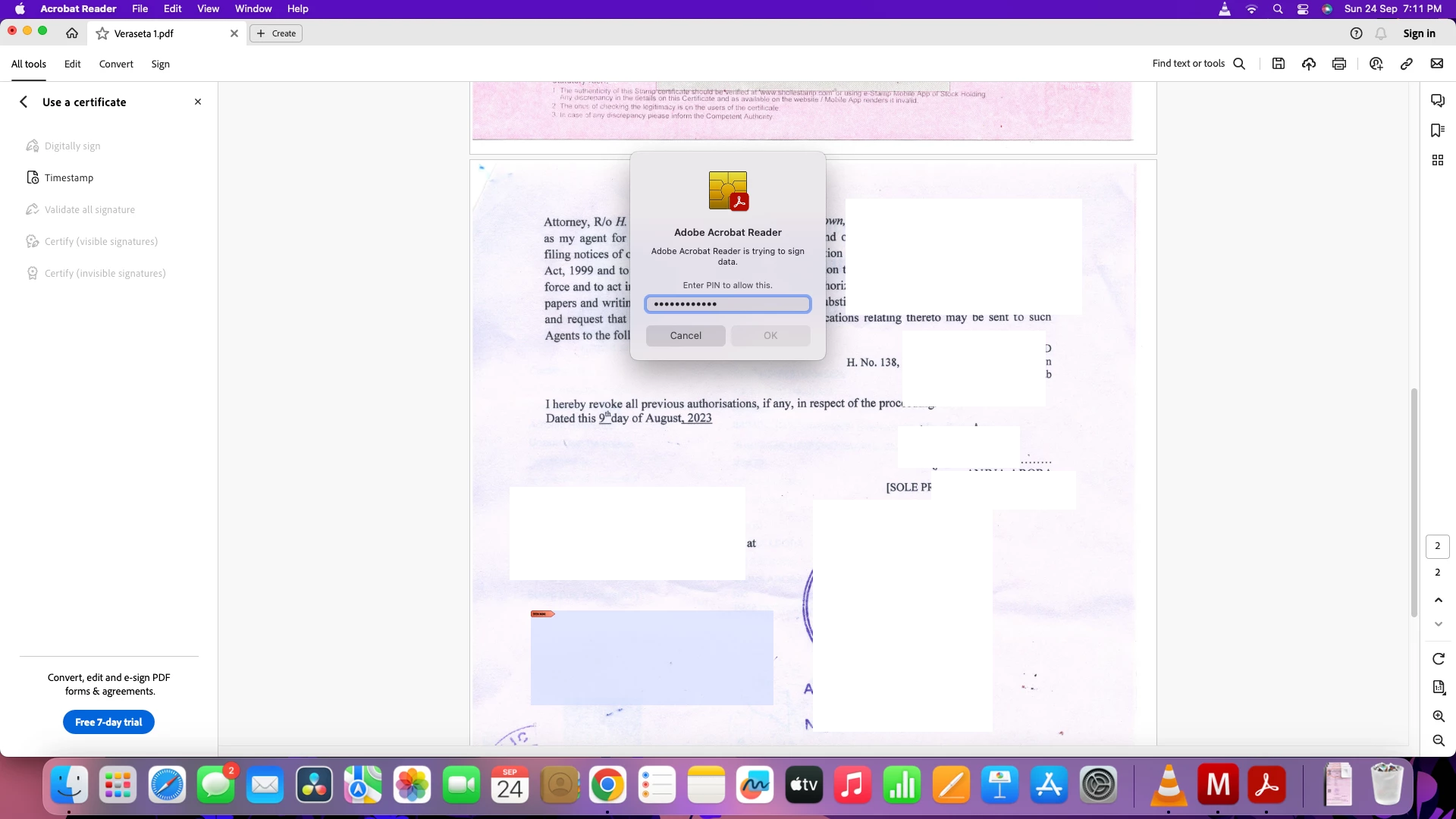Zoom in using the magnifier plus icon
This screenshot has width=1456, height=819.
(1439, 717)
